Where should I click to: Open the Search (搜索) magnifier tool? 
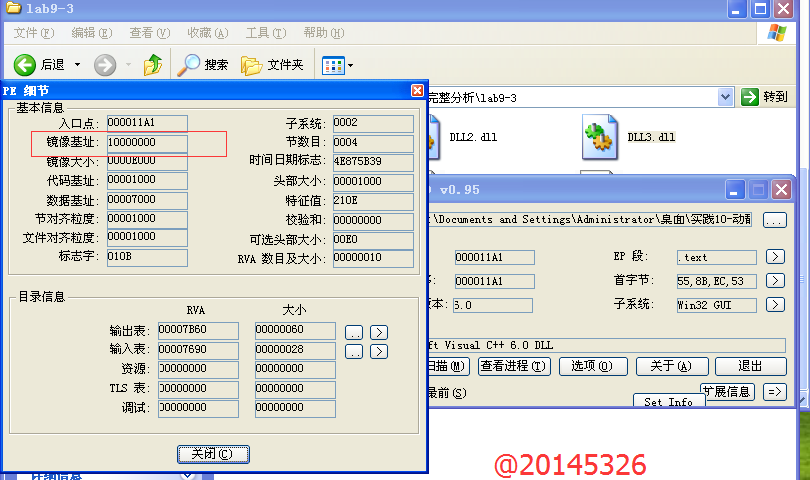(189, 65)
